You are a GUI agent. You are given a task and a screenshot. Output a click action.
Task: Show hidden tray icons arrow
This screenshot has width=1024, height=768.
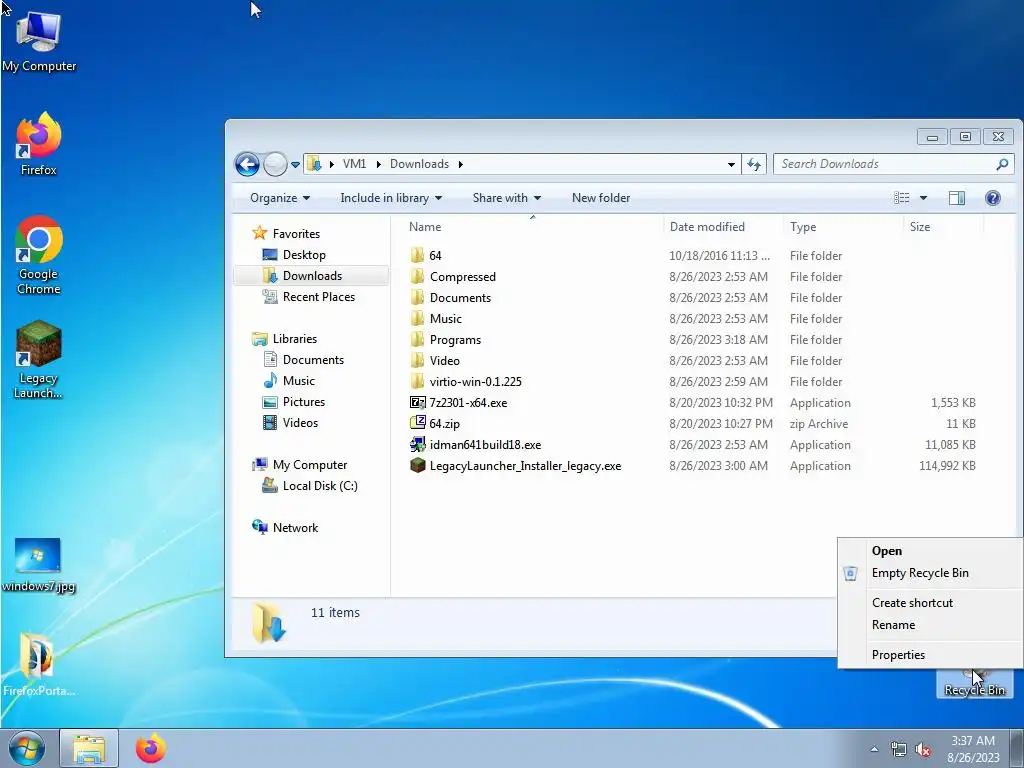[x=874, y=749]
